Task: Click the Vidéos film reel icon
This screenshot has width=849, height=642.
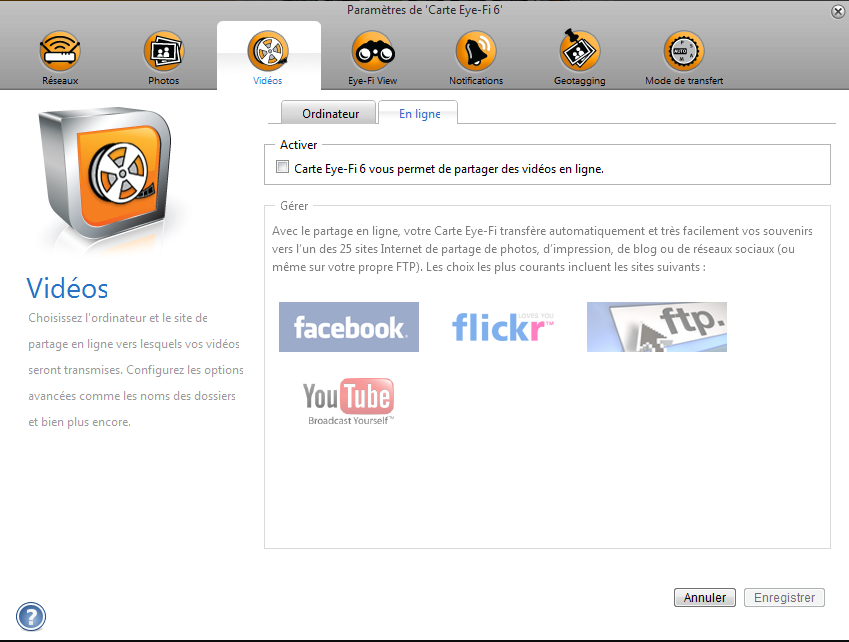Action: tap(268, 51)
